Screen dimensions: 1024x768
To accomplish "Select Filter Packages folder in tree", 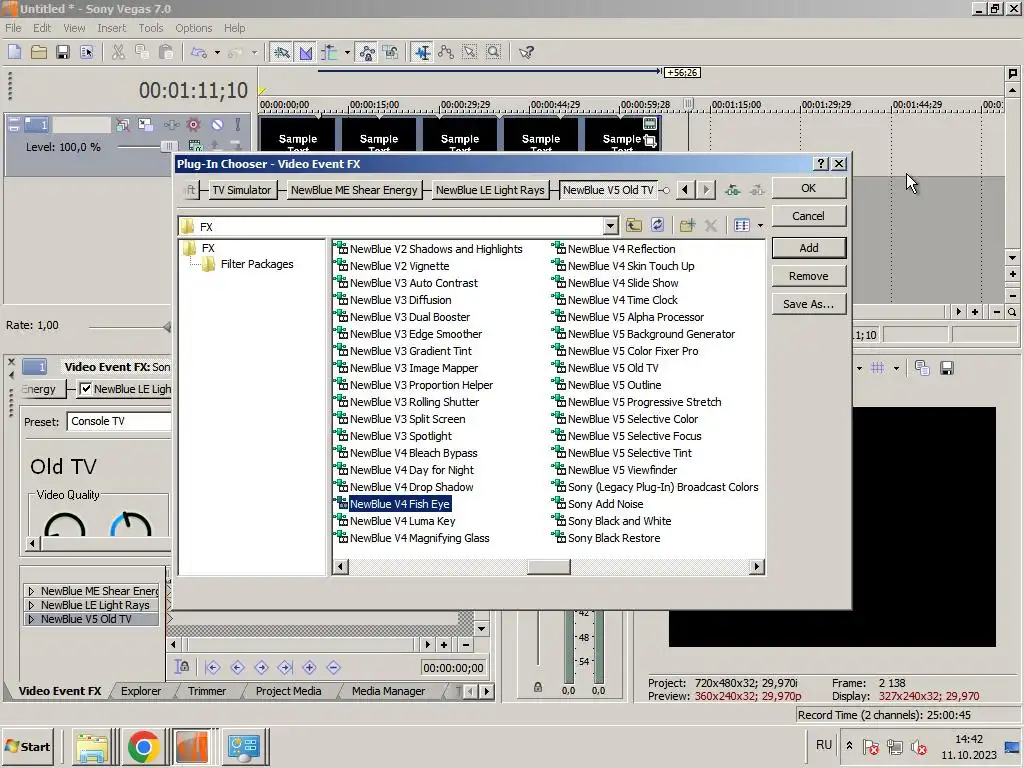I will 257,264.
